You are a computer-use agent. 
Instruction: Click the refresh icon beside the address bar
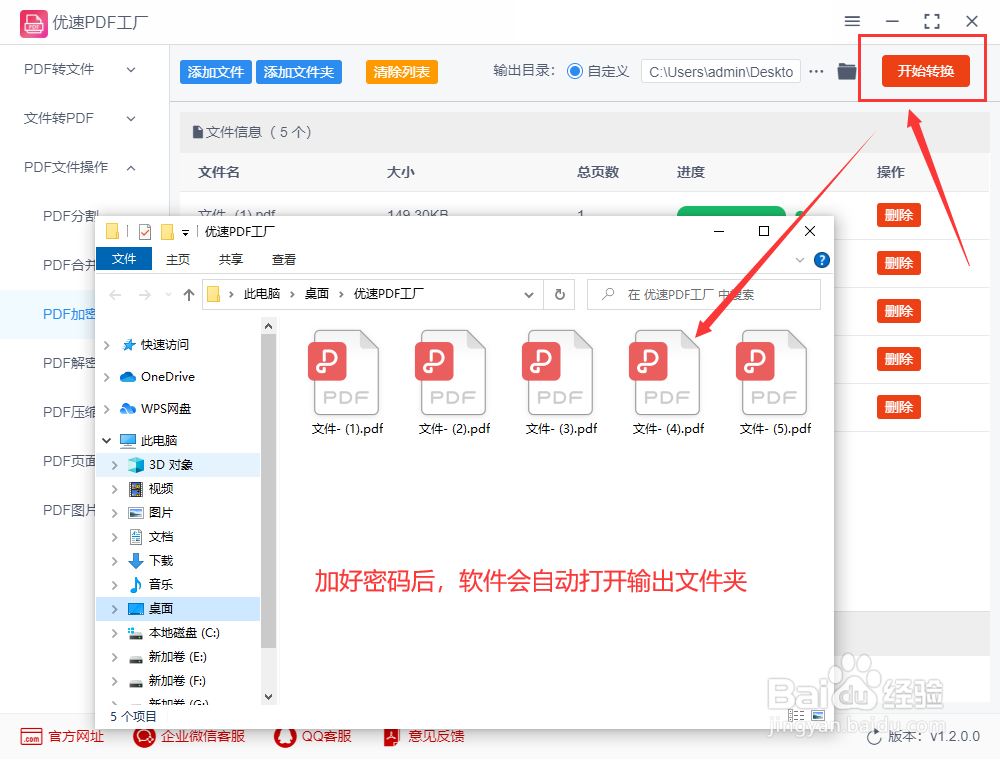(x=560, y=294)
